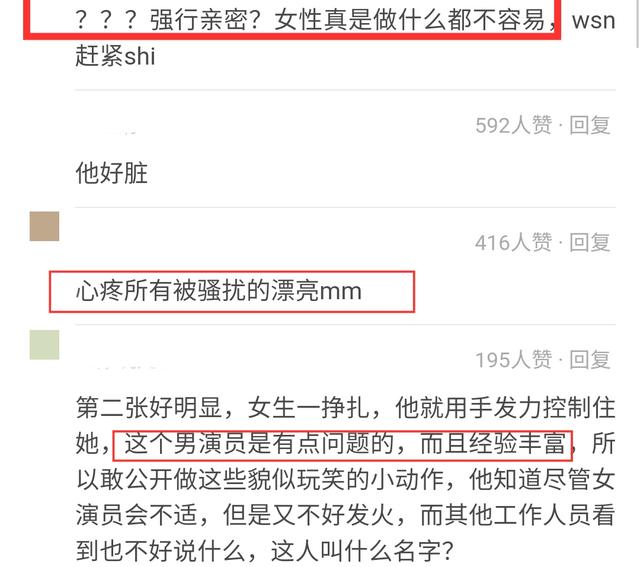This screenshot has width=640, height=567.
Task: Select the comment text 他好脏
Action: (111, 173)
